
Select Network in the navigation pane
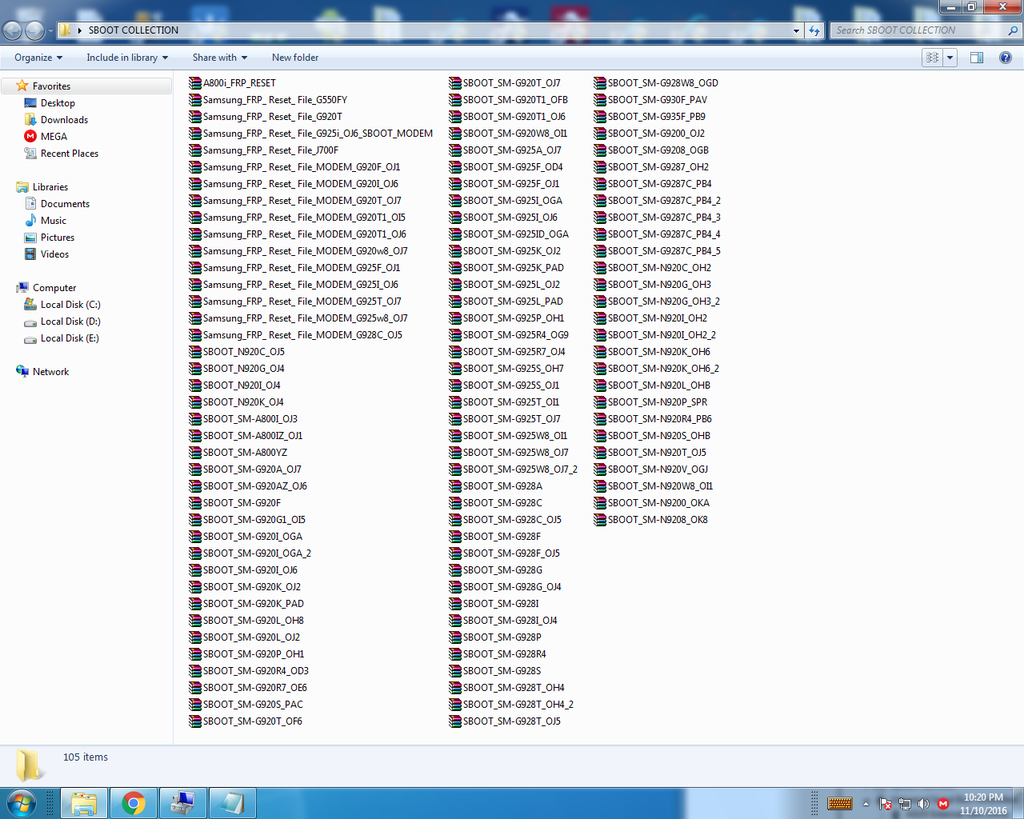[x=51, y=372]
